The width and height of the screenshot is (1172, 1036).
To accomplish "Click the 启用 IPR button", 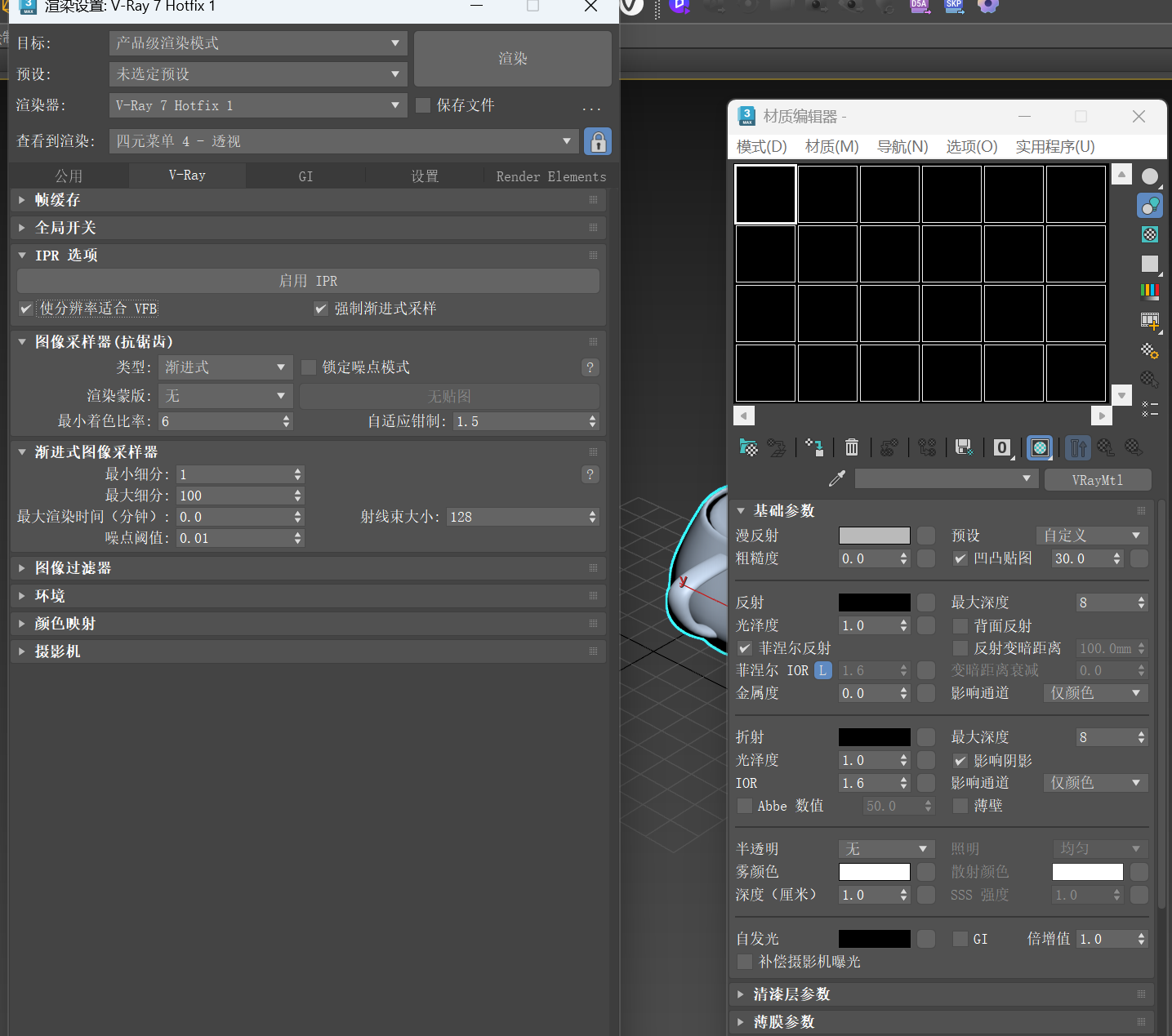I will pos(308,281).
